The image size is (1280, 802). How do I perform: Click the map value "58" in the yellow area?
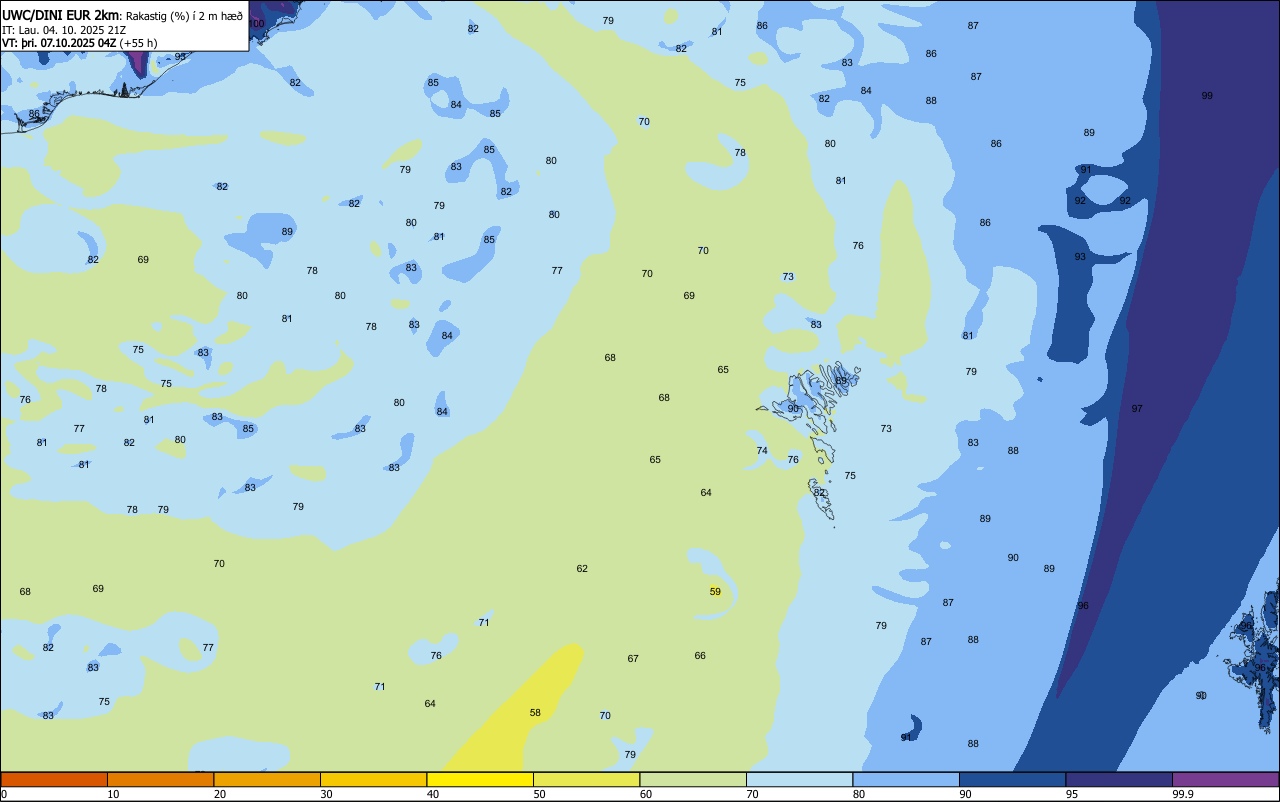coord(535,713)
